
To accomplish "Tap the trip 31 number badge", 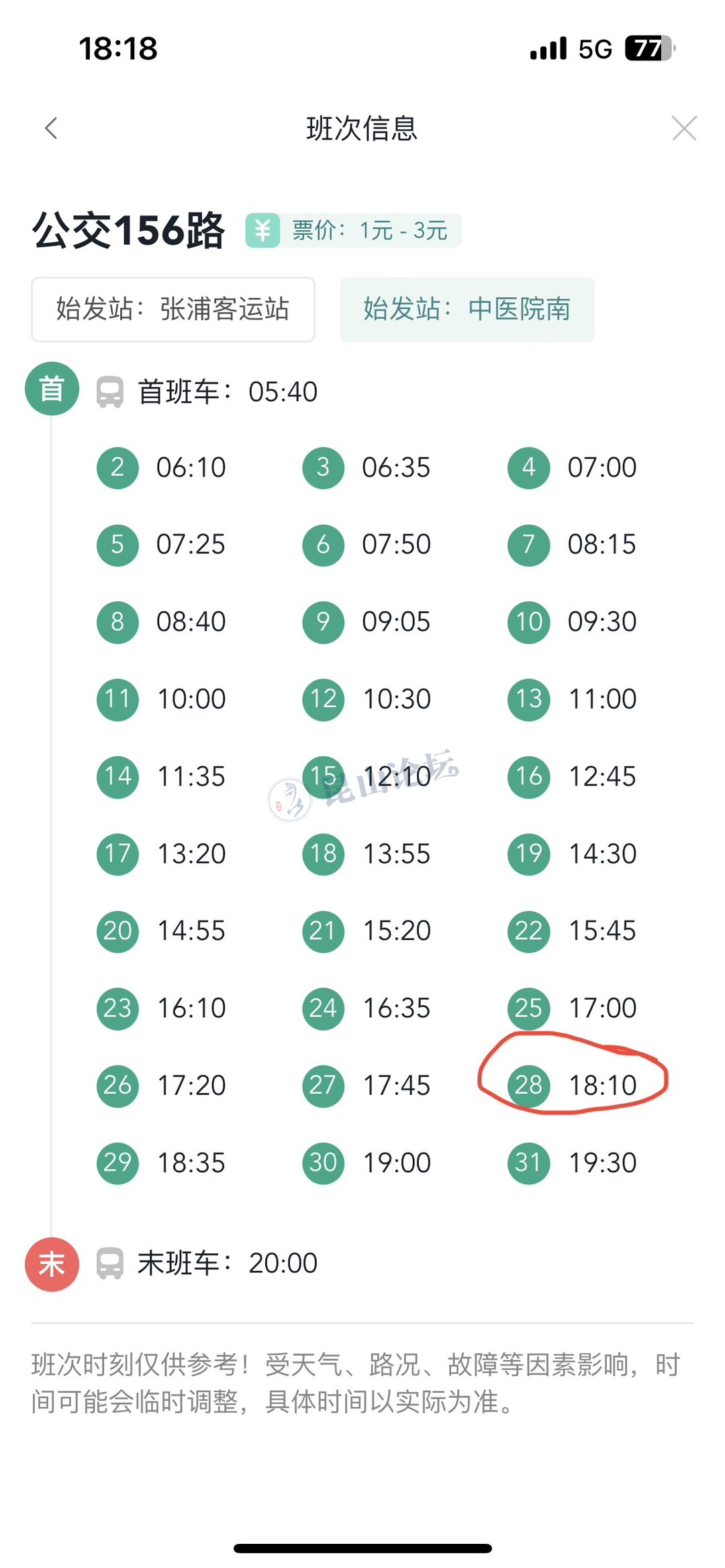I will tap(528, 1163).
